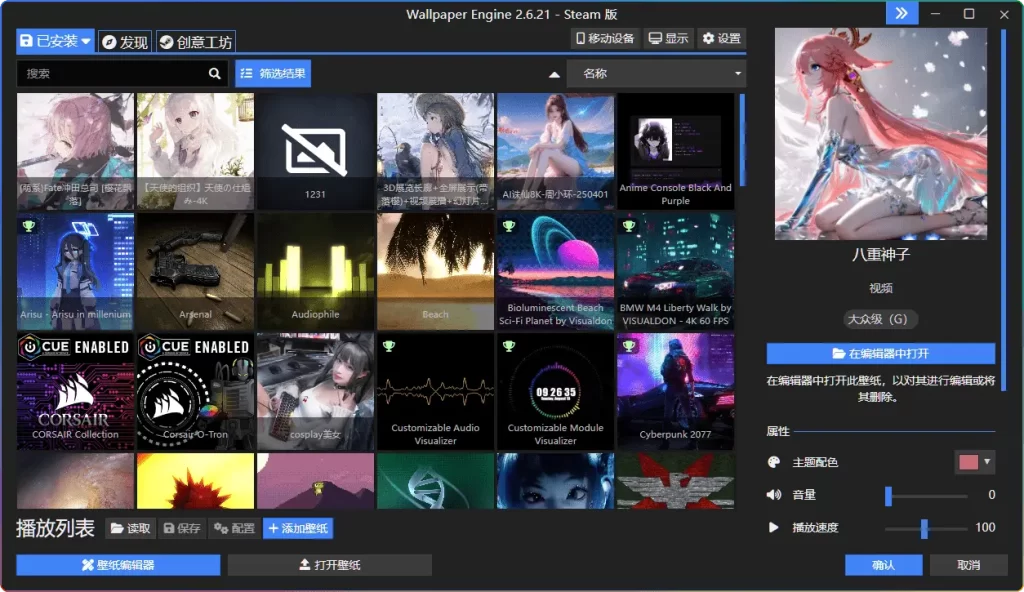The height and width of the screenshot is (592, 1024).
Task: Click the ascending sort arrow icon
Action: (x=554, y=74)
